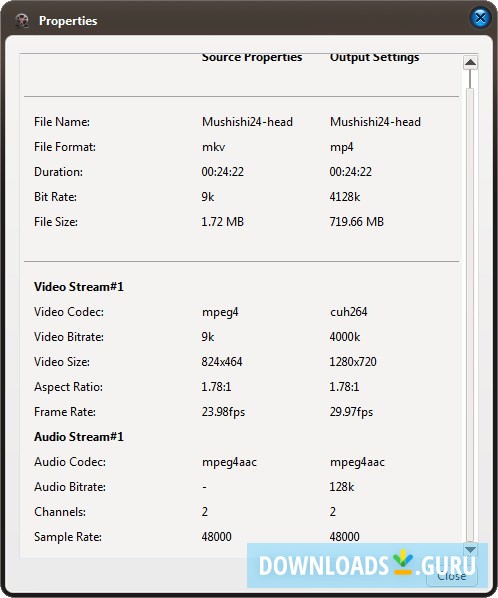Click the Duration label

coord(58,172)
